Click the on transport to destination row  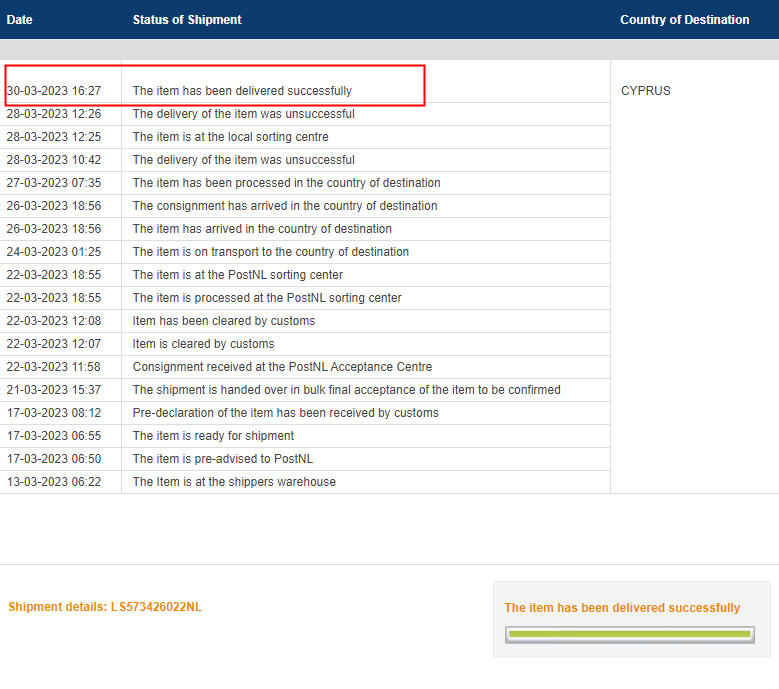point(270,252)
